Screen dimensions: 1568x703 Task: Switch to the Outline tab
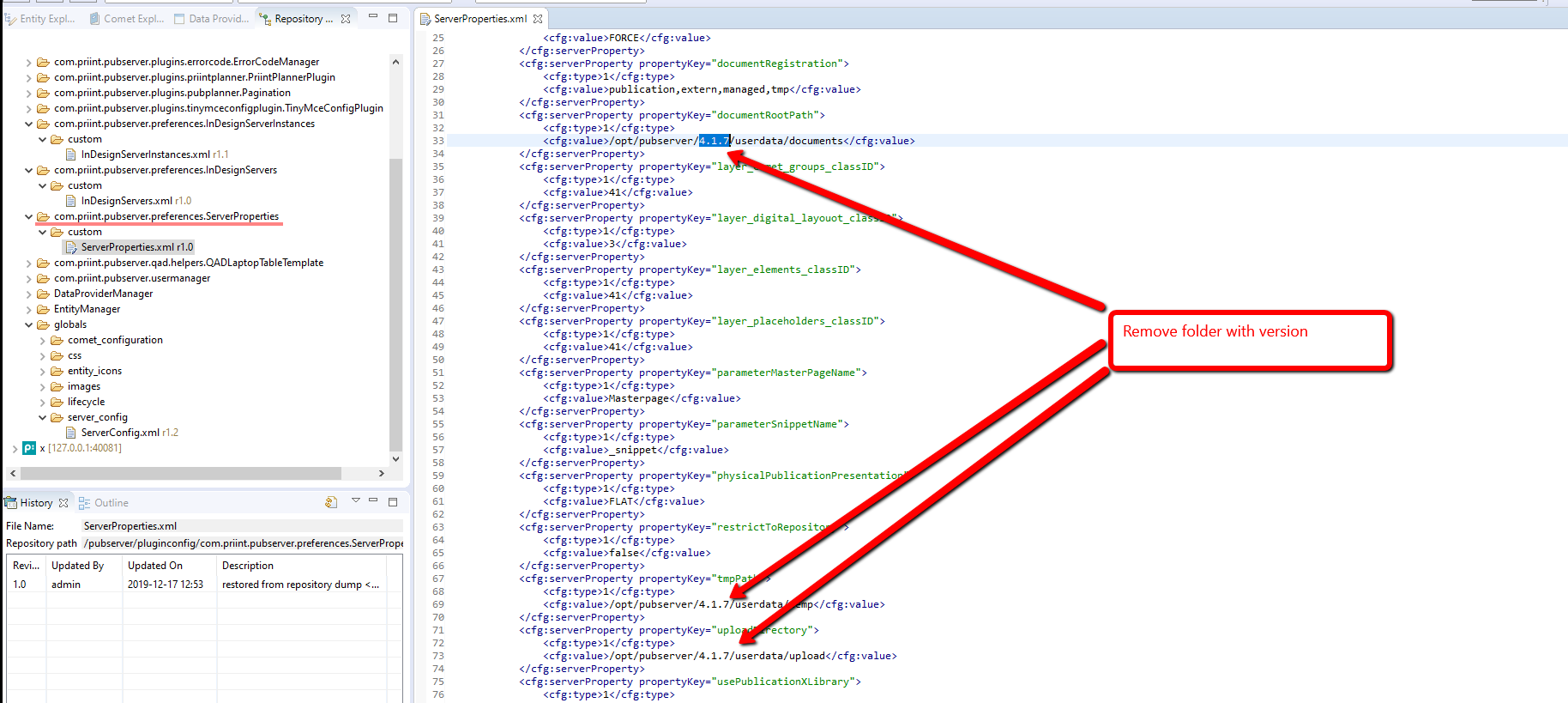[111, 503]
